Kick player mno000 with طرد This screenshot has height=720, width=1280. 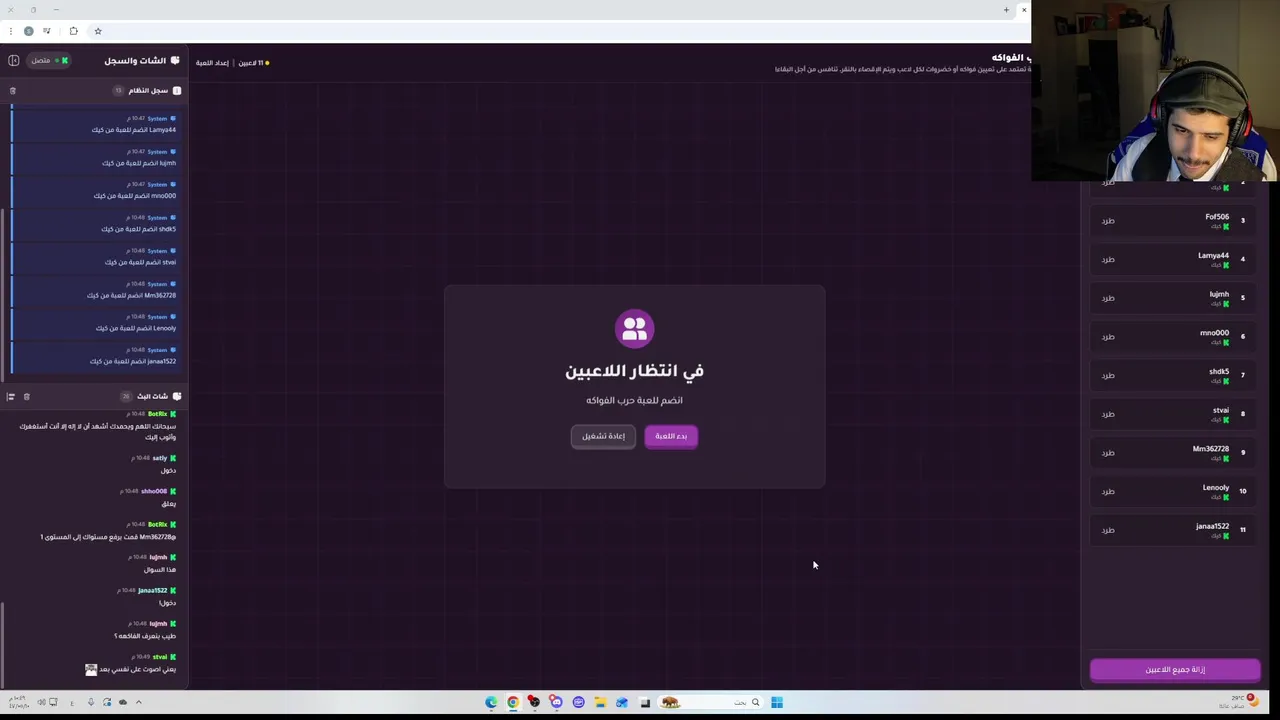[1108, 337]
